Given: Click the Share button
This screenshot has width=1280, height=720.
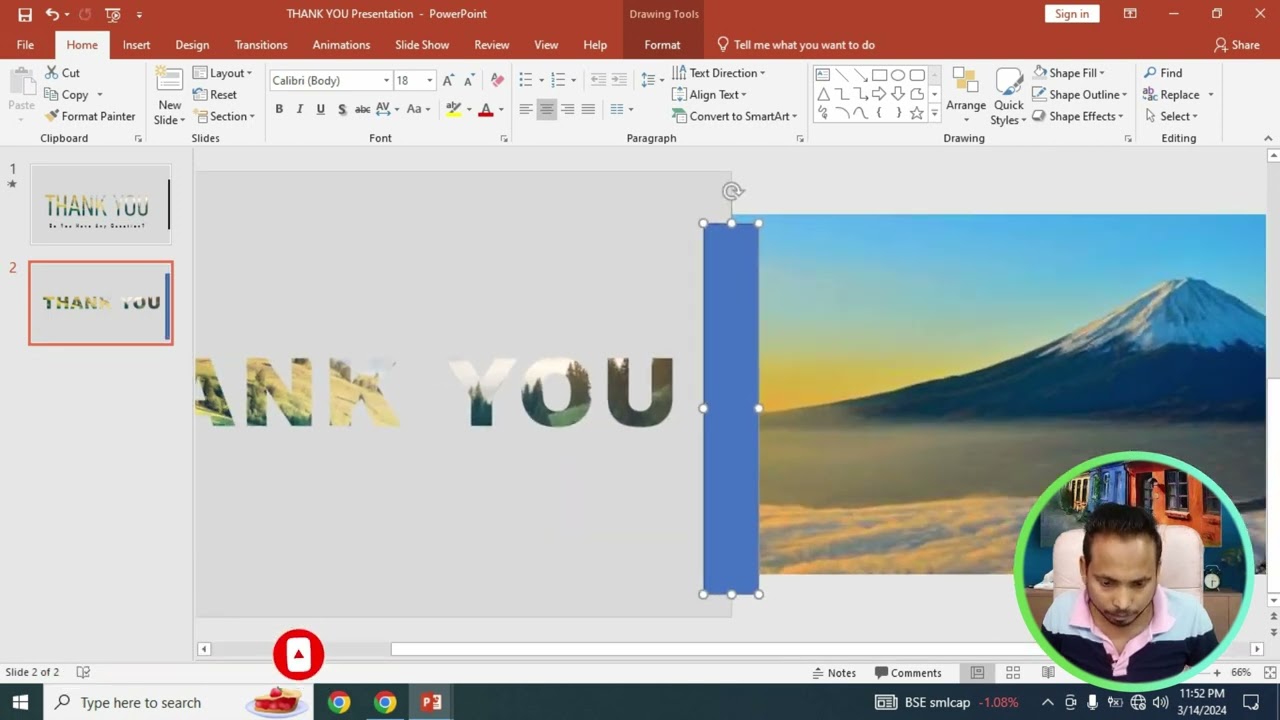Looking at the screenshot, I should [1237, 45].
